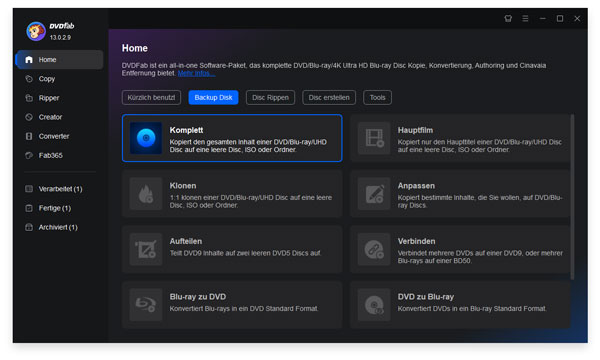Image resolution: width=600 pixels, height=360 pixels.
Task: Choose the Hauptfilm copy mode title
Action: 415,130
